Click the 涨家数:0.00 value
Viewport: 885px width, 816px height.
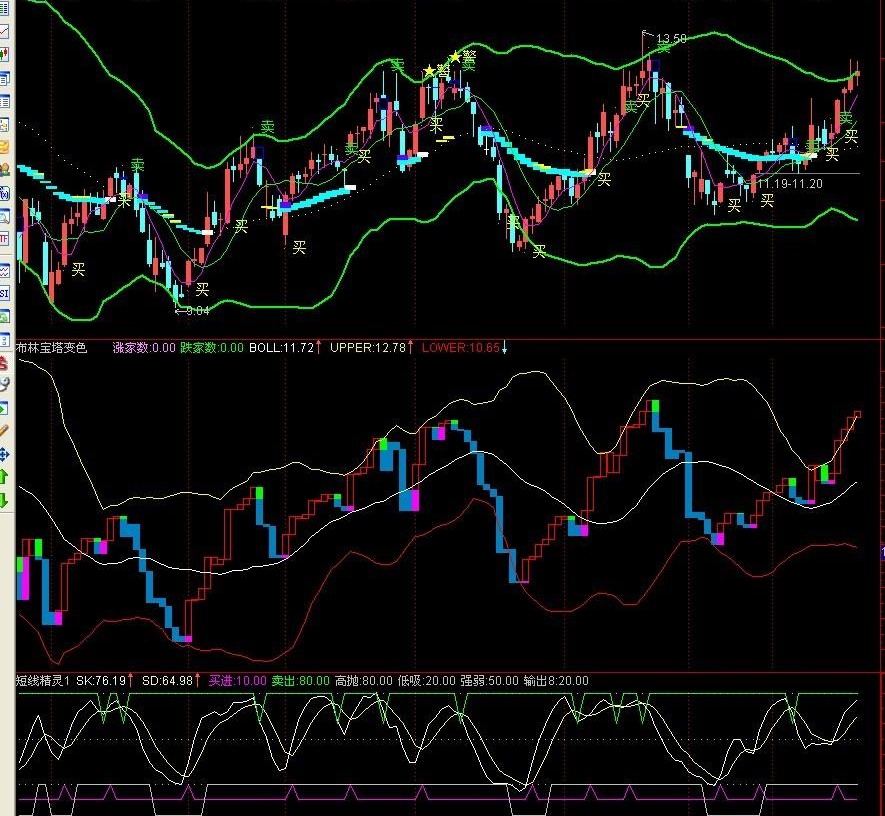point(144,348)
